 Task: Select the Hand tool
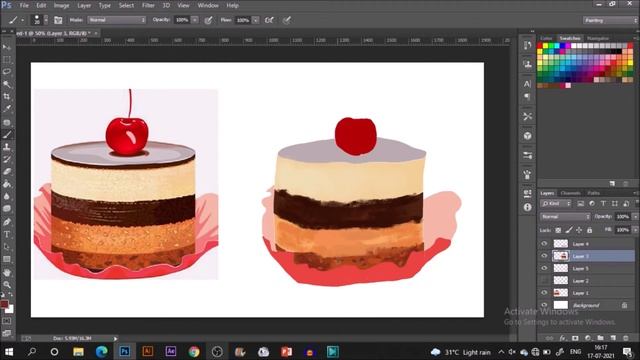[7, 273]
